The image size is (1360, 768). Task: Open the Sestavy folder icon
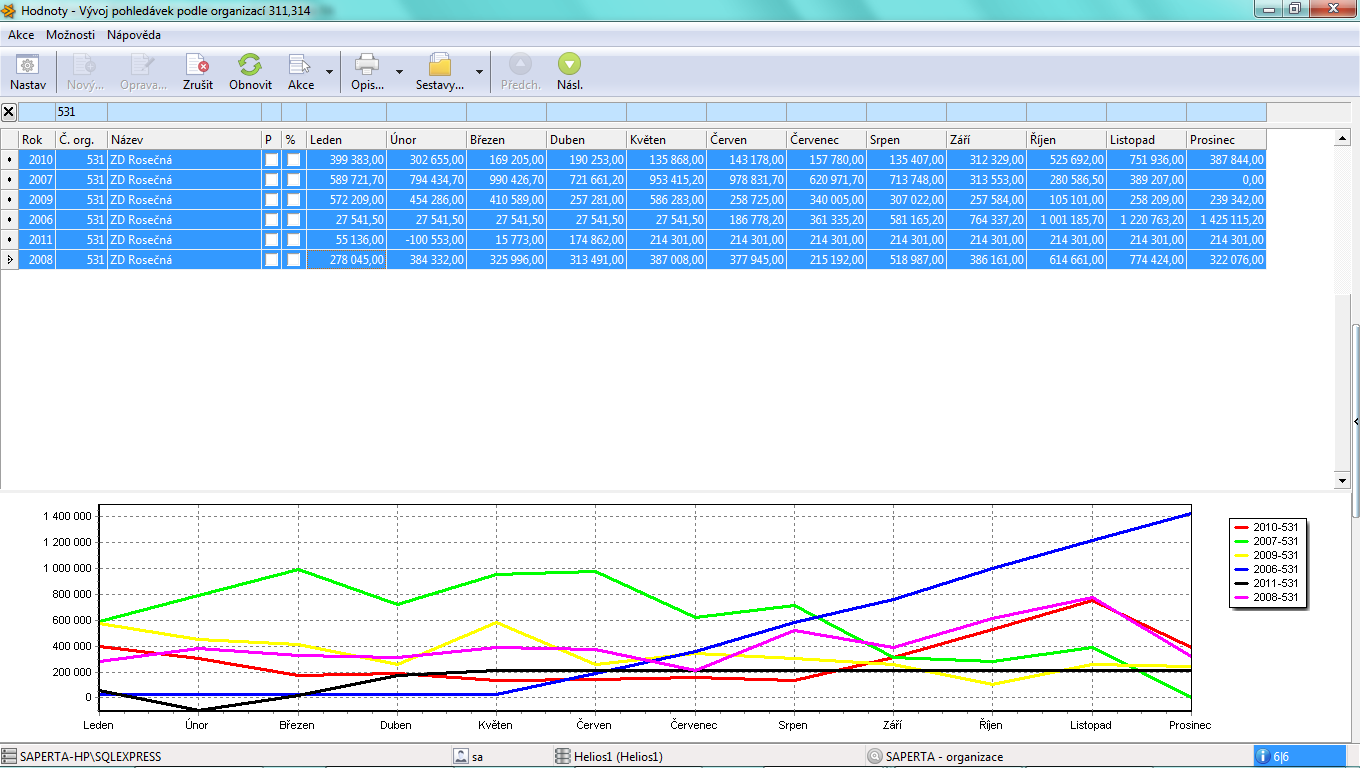pyautogui.click(x=440, y=65)
